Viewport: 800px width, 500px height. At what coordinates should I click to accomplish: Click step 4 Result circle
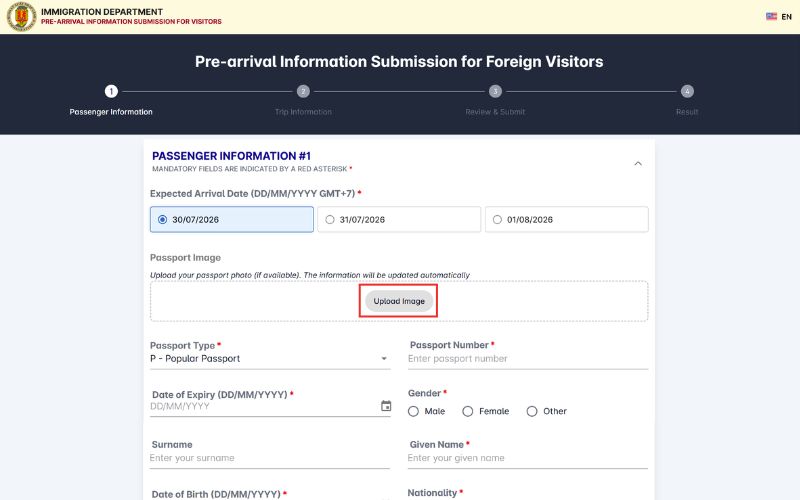click(x=687, y=91)
